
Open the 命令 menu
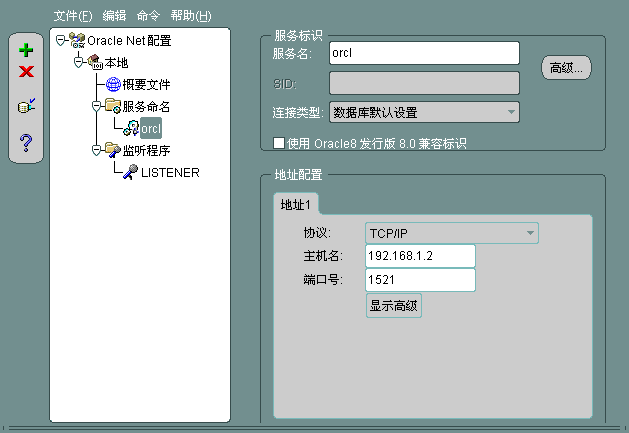(148, 16)
